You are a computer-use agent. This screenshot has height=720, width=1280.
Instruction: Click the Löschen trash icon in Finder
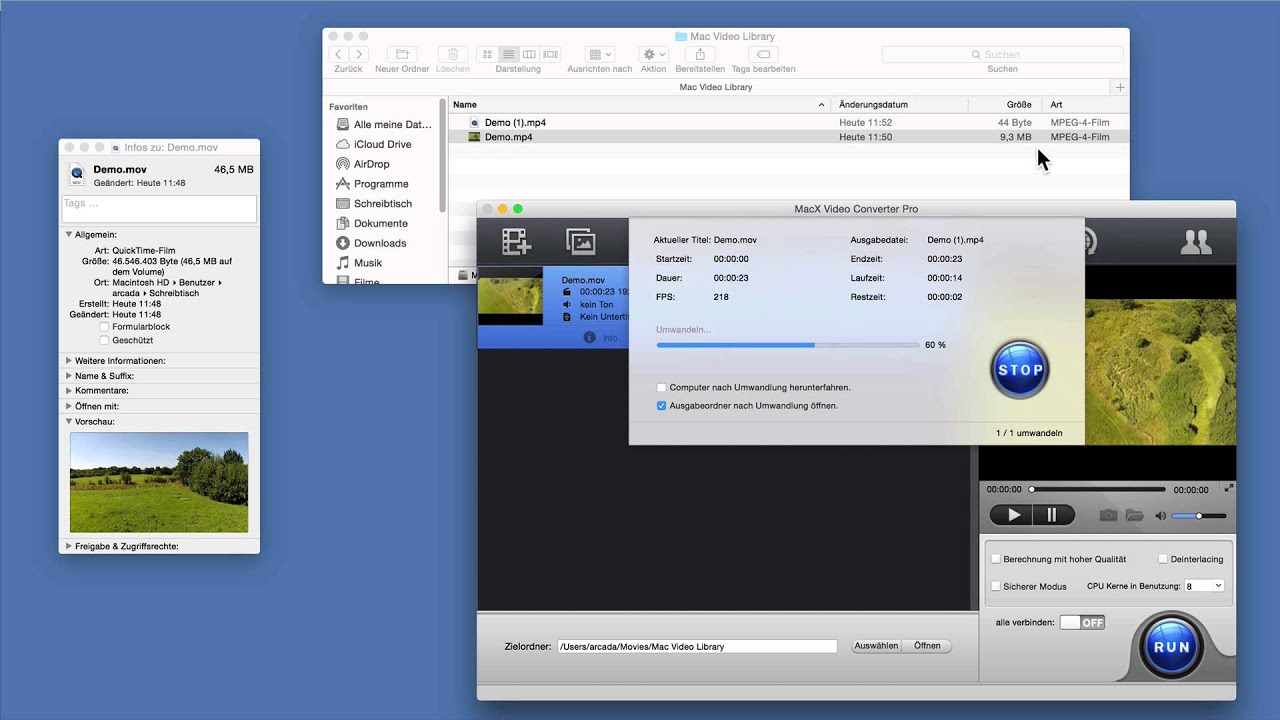(453, 54)
